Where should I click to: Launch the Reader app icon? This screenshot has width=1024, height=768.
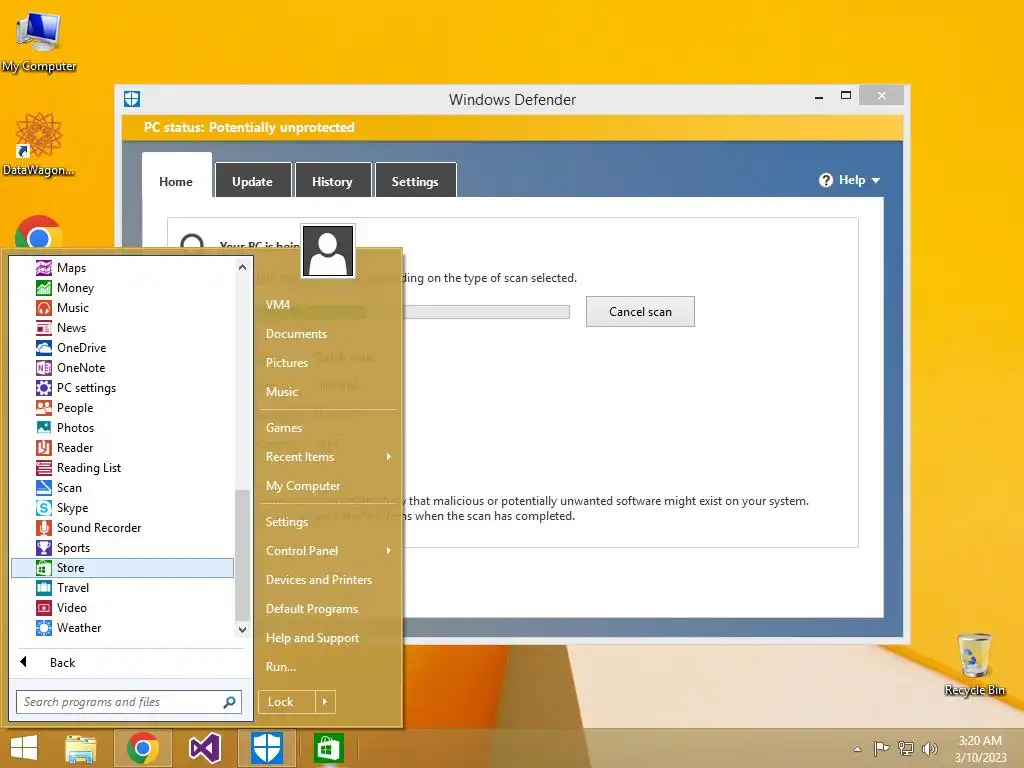pyautogui.click(x=44, y=448)
